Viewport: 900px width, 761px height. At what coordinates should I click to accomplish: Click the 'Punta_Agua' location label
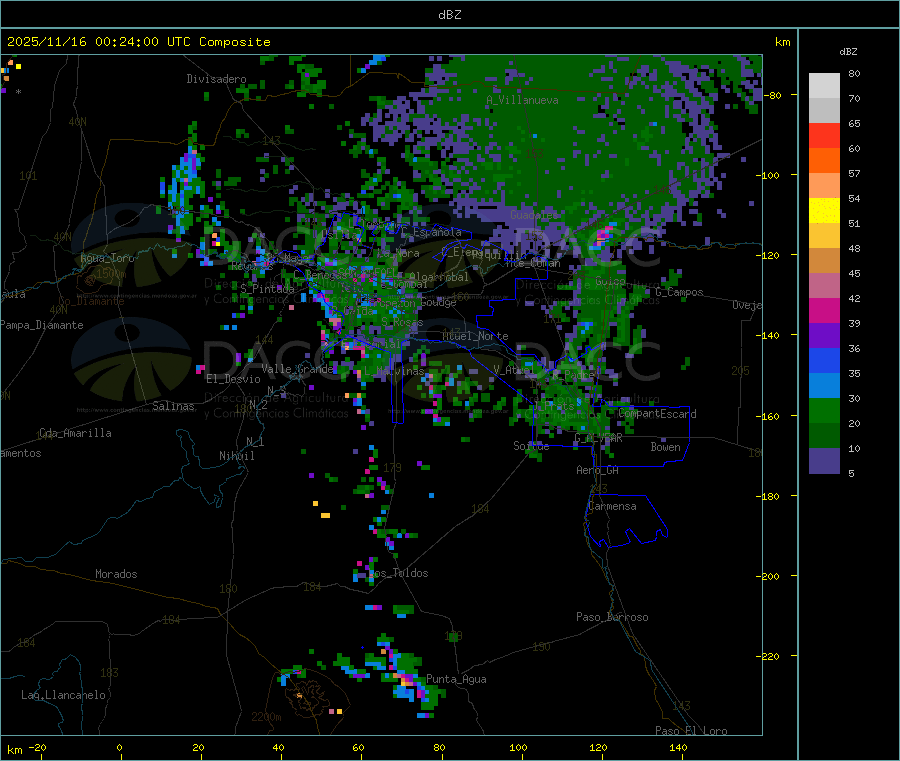[x=456, y=680]
